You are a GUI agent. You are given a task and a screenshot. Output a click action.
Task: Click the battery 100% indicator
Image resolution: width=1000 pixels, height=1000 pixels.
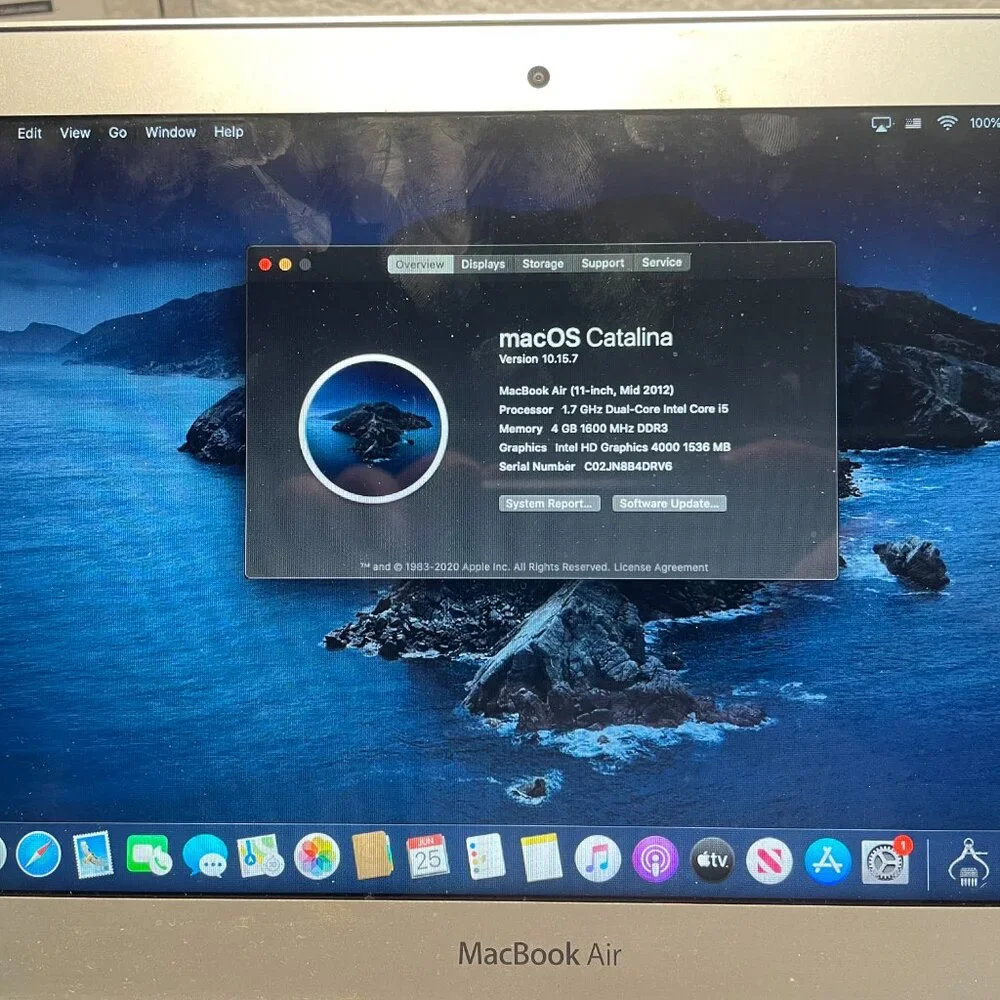tap(984, 122)
